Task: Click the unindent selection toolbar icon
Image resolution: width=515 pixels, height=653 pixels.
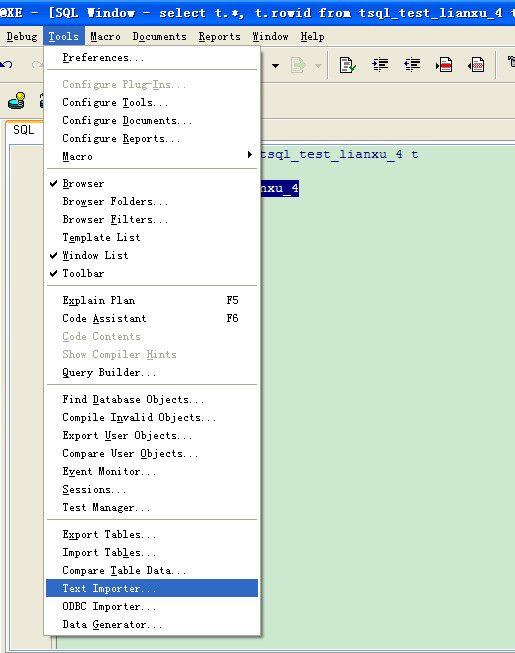Action: (412, 65)
